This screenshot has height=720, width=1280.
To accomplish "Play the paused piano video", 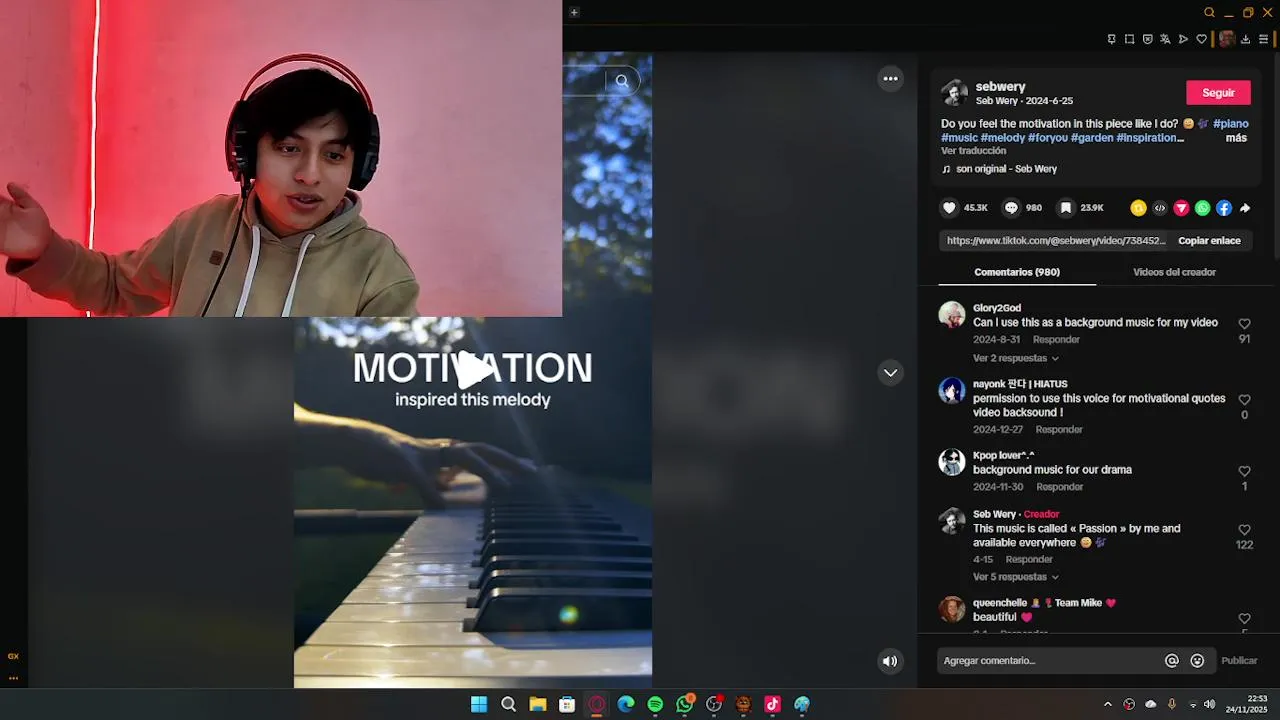I will pos(473,370).
